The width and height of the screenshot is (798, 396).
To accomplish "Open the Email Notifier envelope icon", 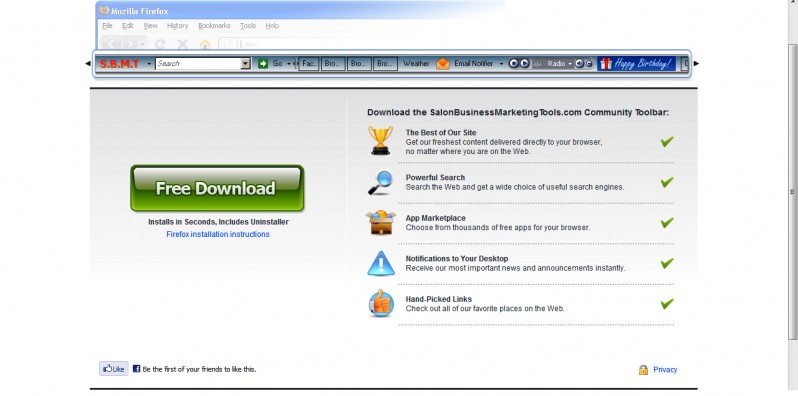I will tap(443, 64).
